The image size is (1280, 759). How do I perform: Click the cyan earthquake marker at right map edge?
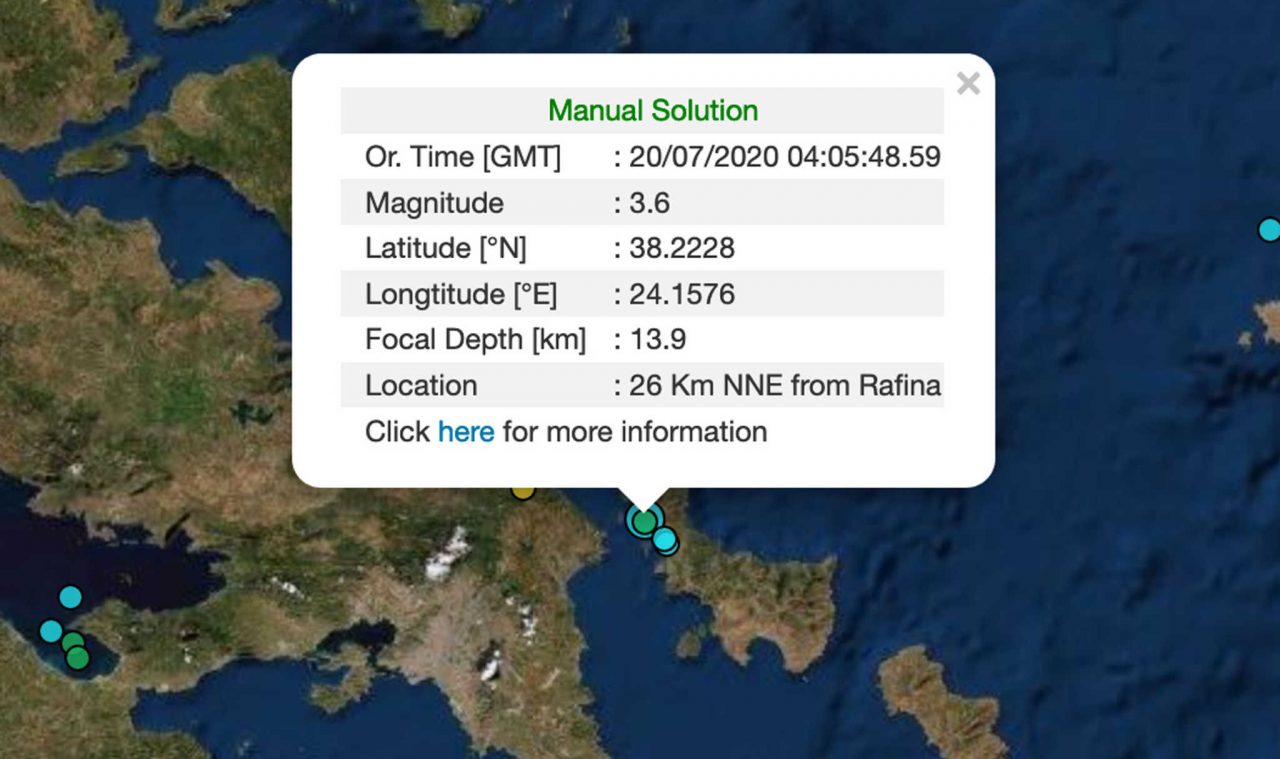[1269, 230]
